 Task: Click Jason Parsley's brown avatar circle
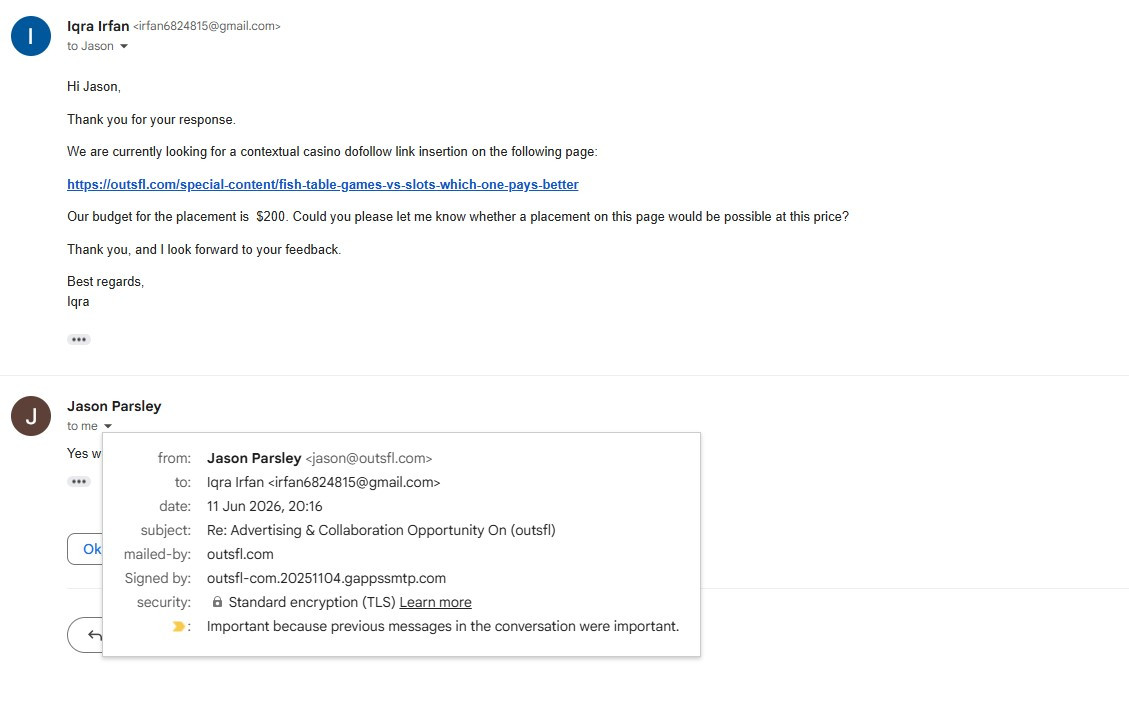pyautogui.click(x=30, y=416)
